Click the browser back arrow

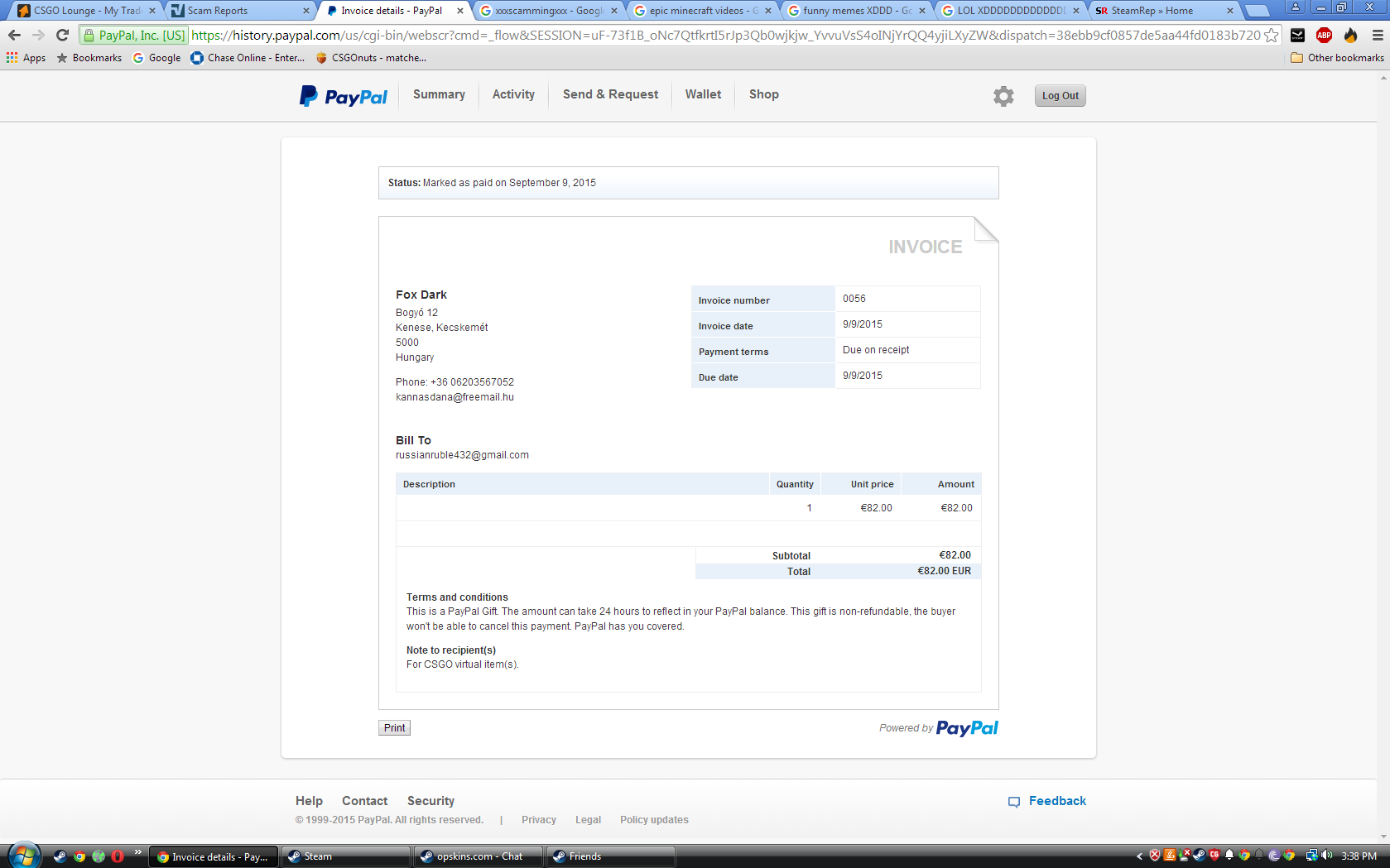click(x=14, y=36)
